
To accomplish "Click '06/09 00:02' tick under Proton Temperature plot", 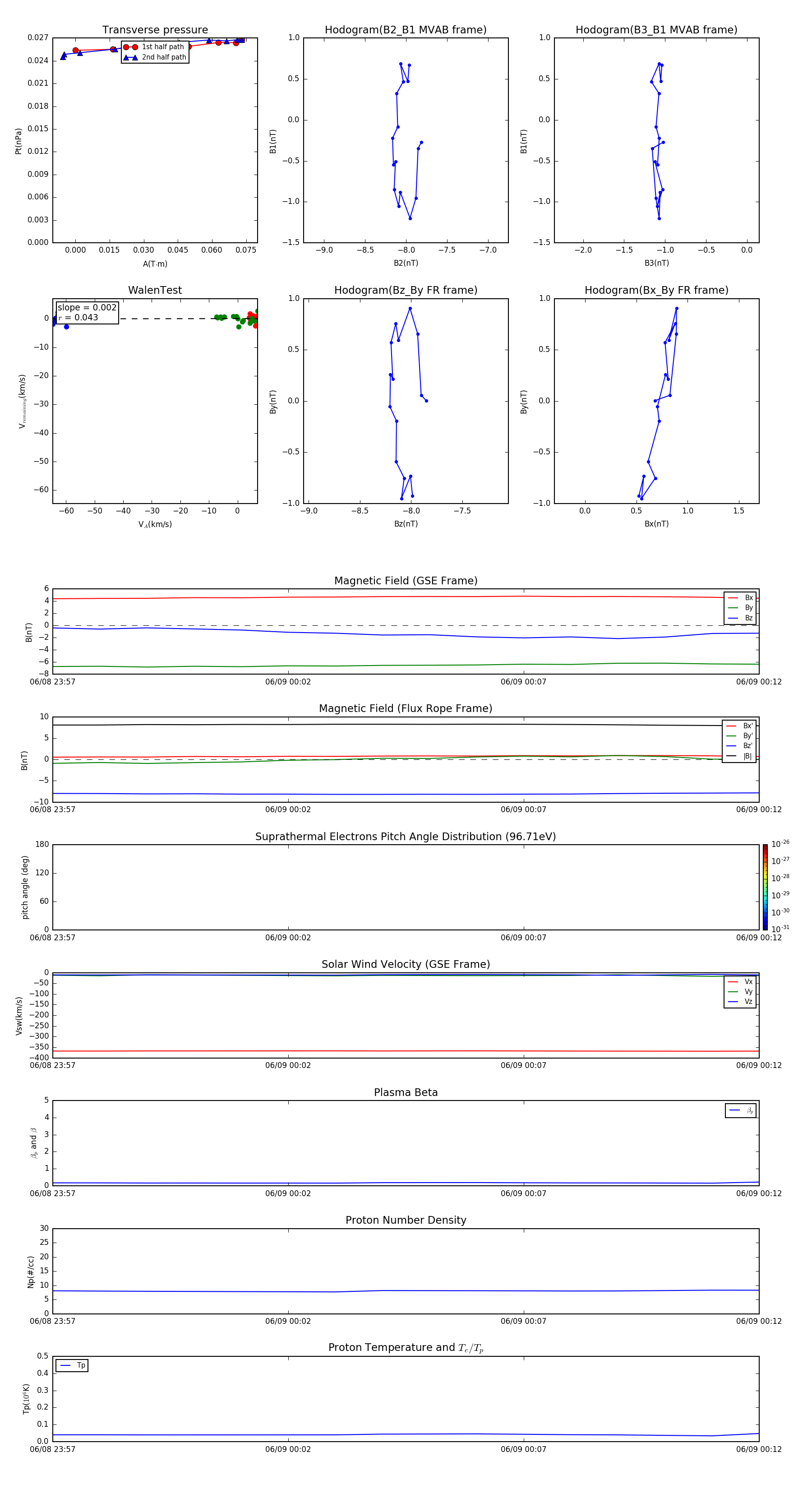I will 288,1449.
